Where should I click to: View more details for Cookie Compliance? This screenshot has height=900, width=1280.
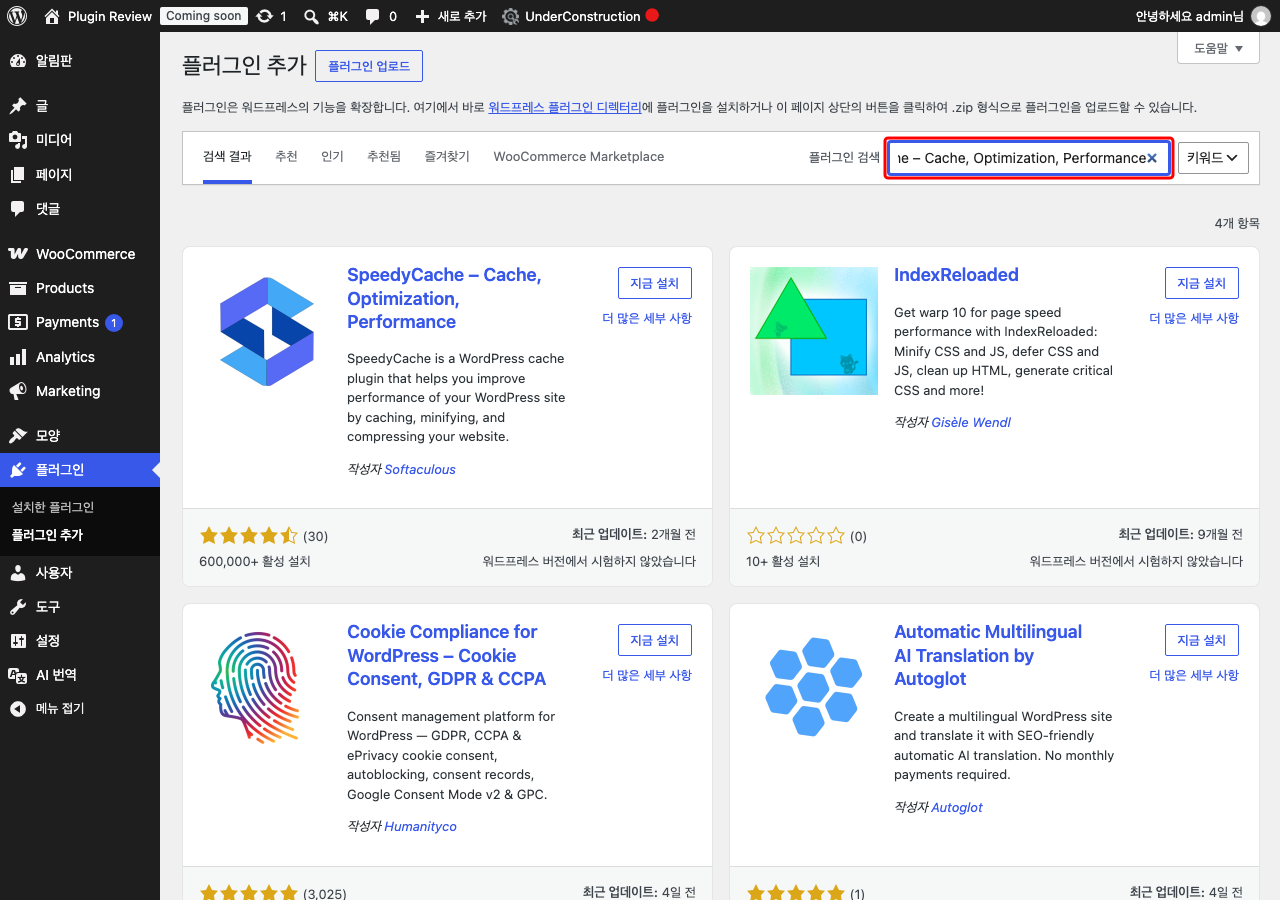click(647, 675)
